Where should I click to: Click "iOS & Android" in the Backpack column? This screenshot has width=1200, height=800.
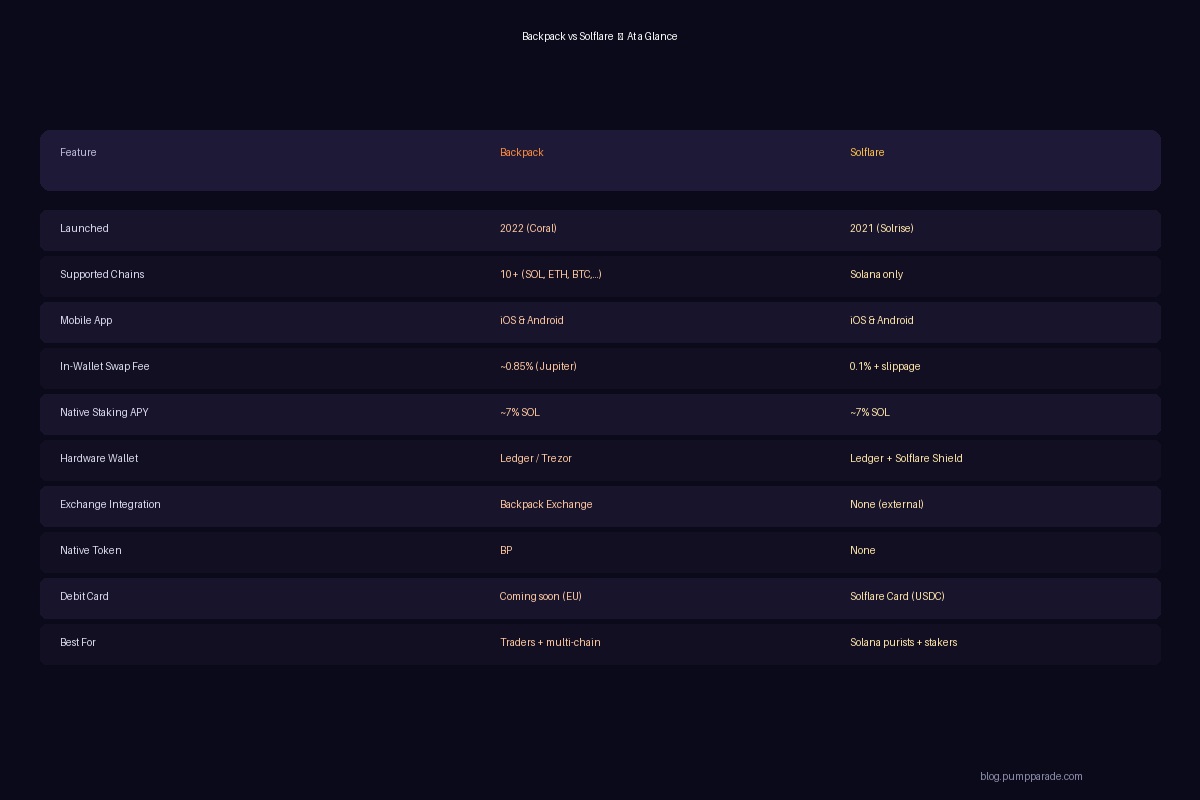(x=531, y=320)
